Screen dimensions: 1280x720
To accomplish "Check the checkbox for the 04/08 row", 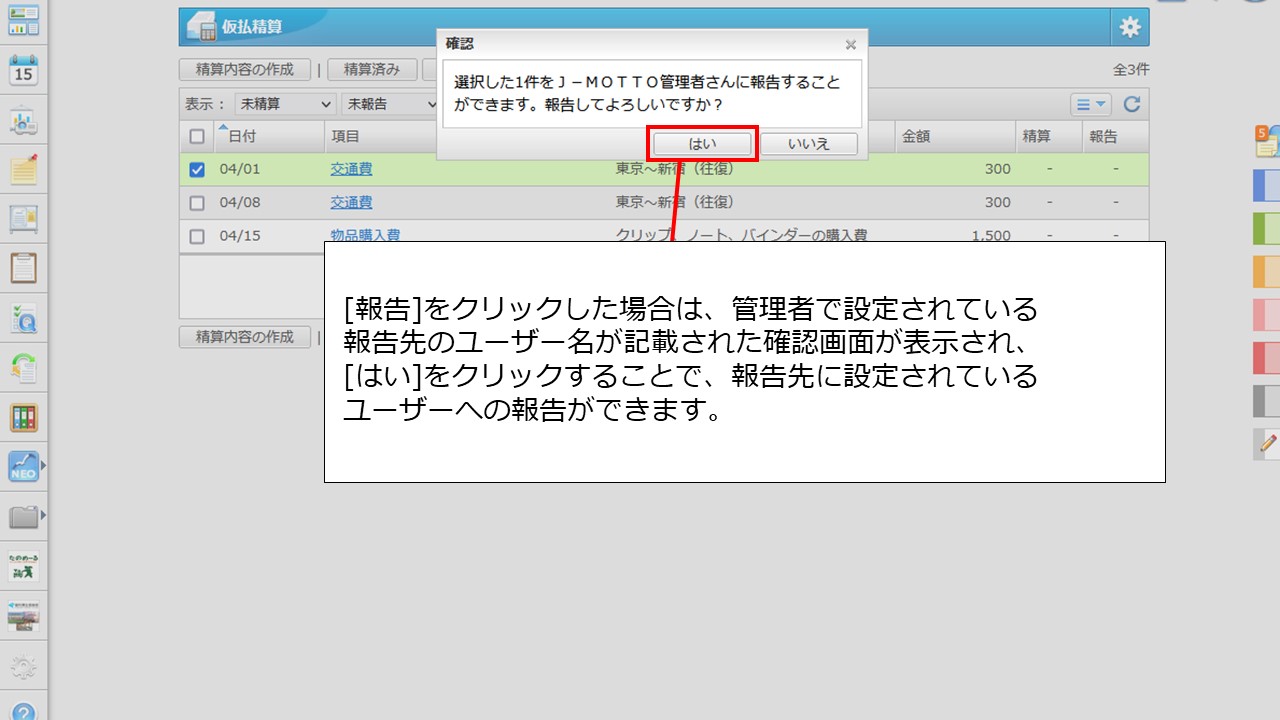I will point(197,203).
